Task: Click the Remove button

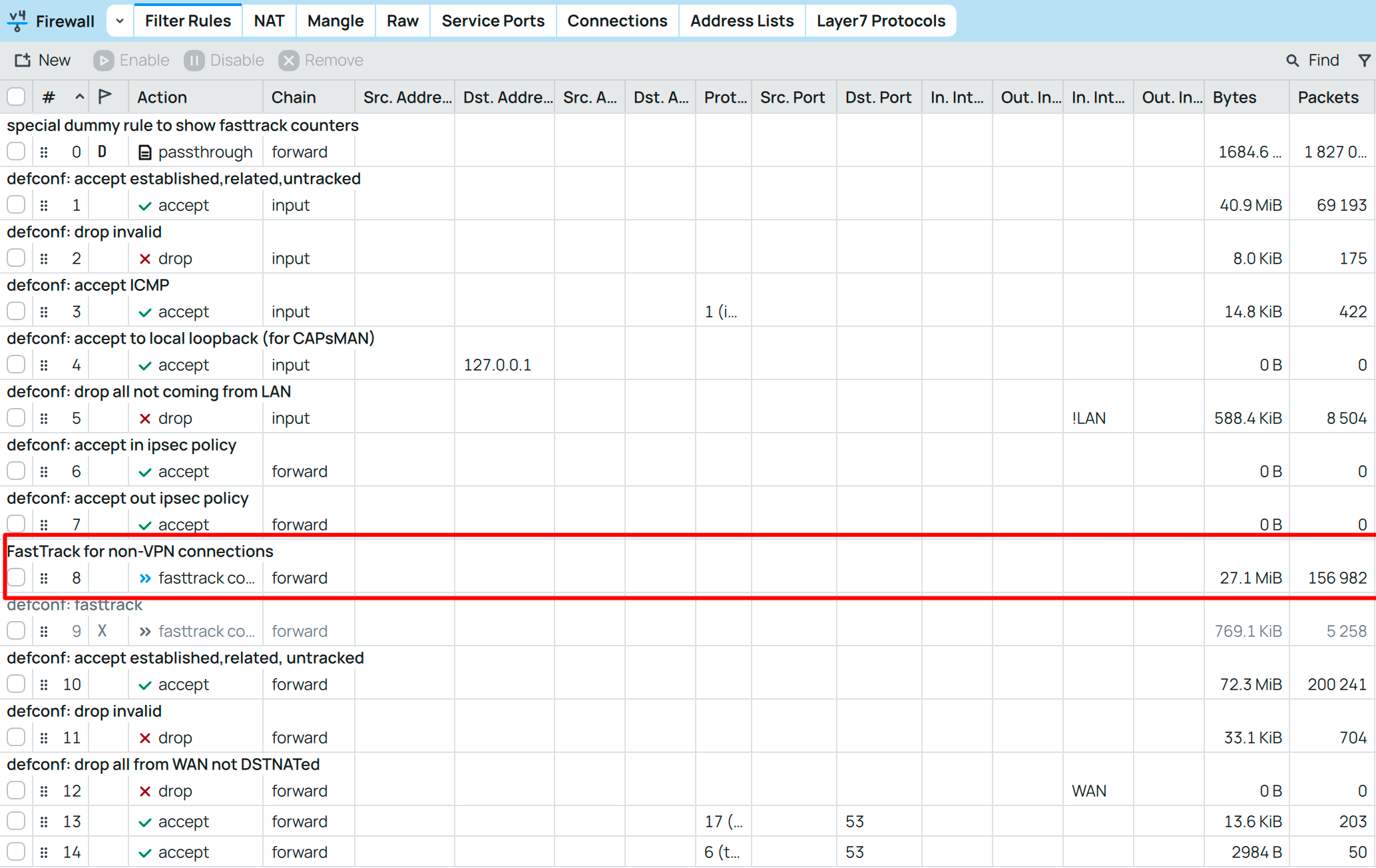Action: pyautogui.click(x=322, y=60)
